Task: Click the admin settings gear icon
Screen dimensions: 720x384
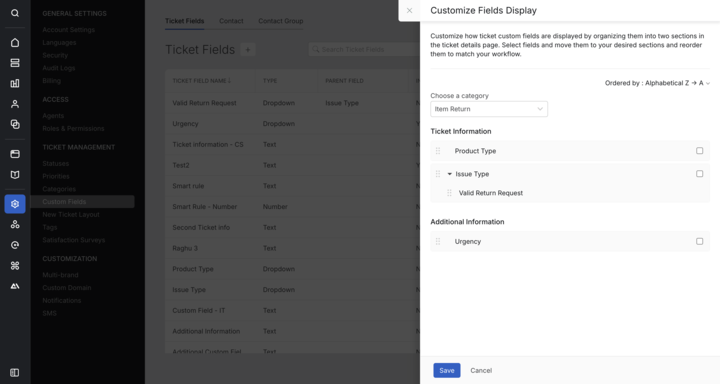Action: click(15, 204)
